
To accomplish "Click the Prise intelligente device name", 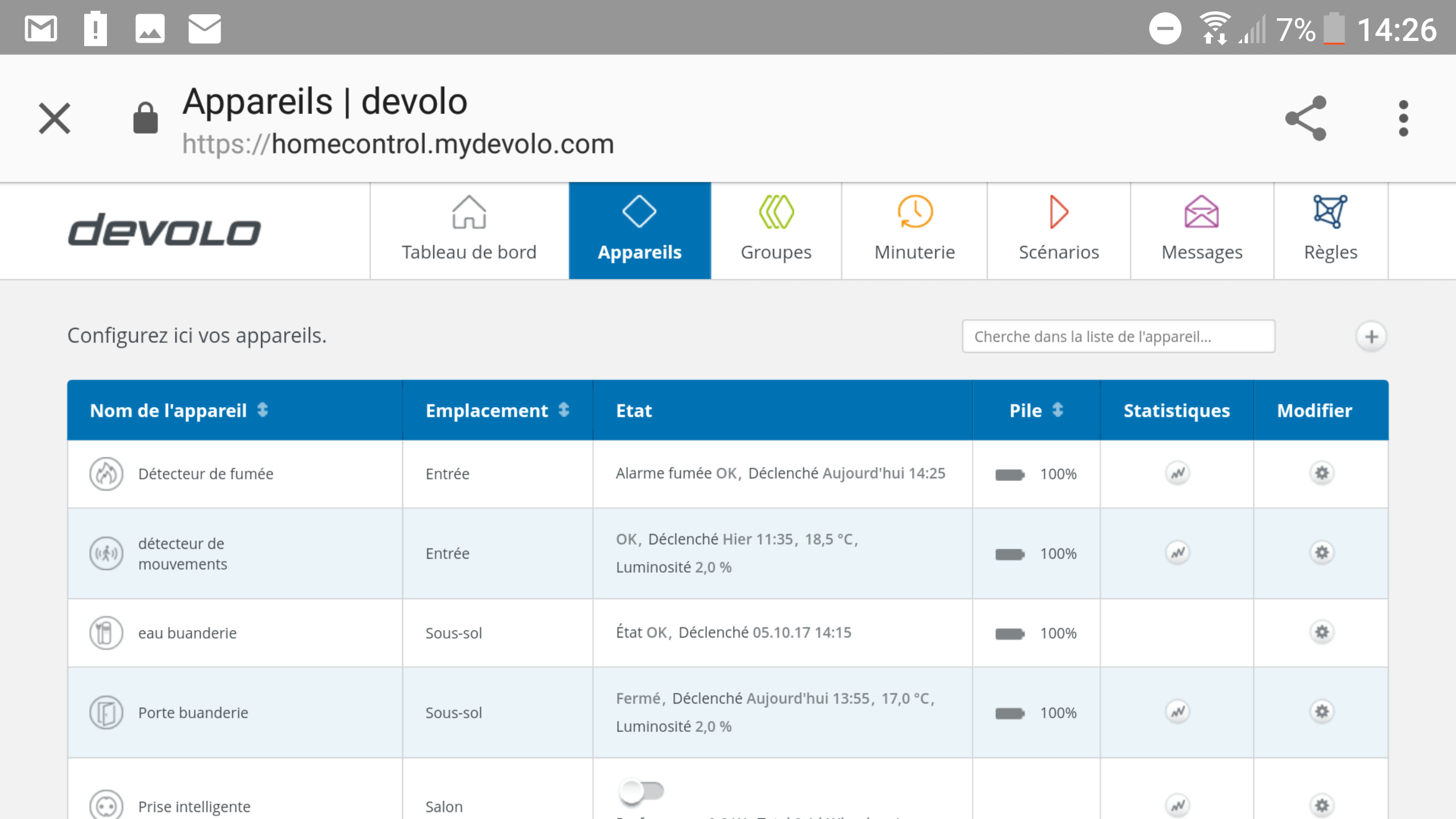I will pyautogui.click(x=194, y=806).
